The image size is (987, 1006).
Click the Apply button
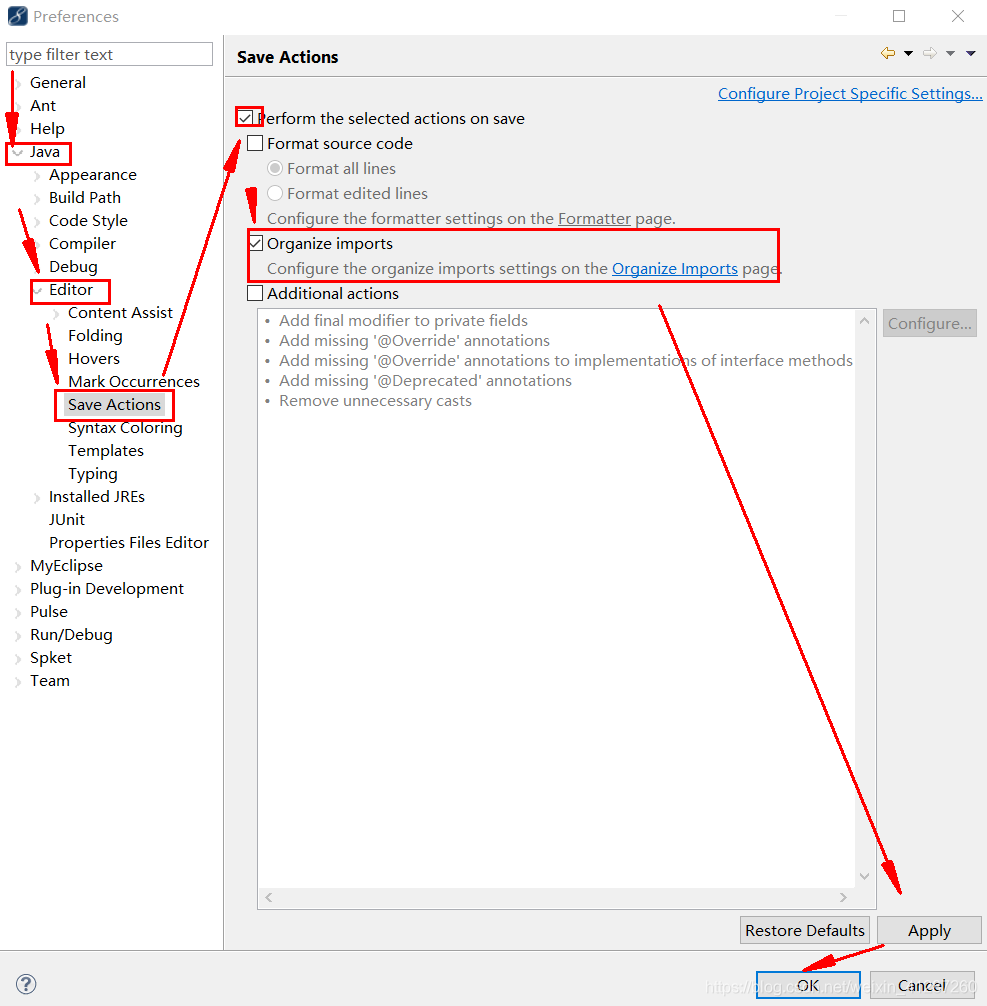coord(929,930)
